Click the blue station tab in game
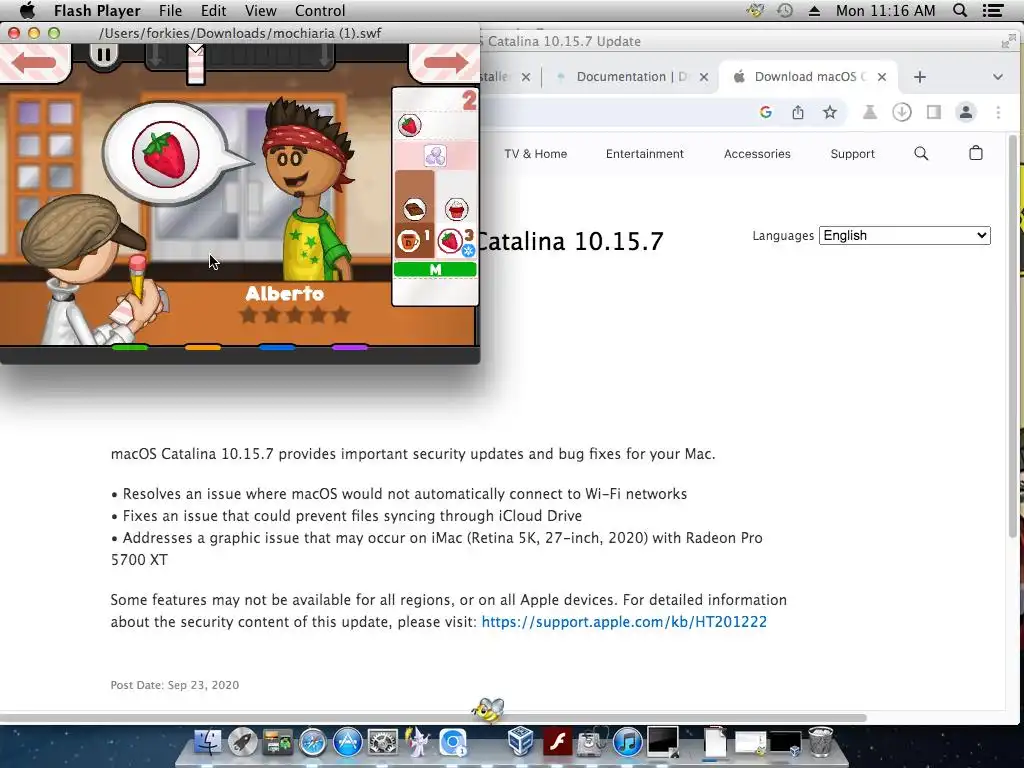 pos(277,347)
